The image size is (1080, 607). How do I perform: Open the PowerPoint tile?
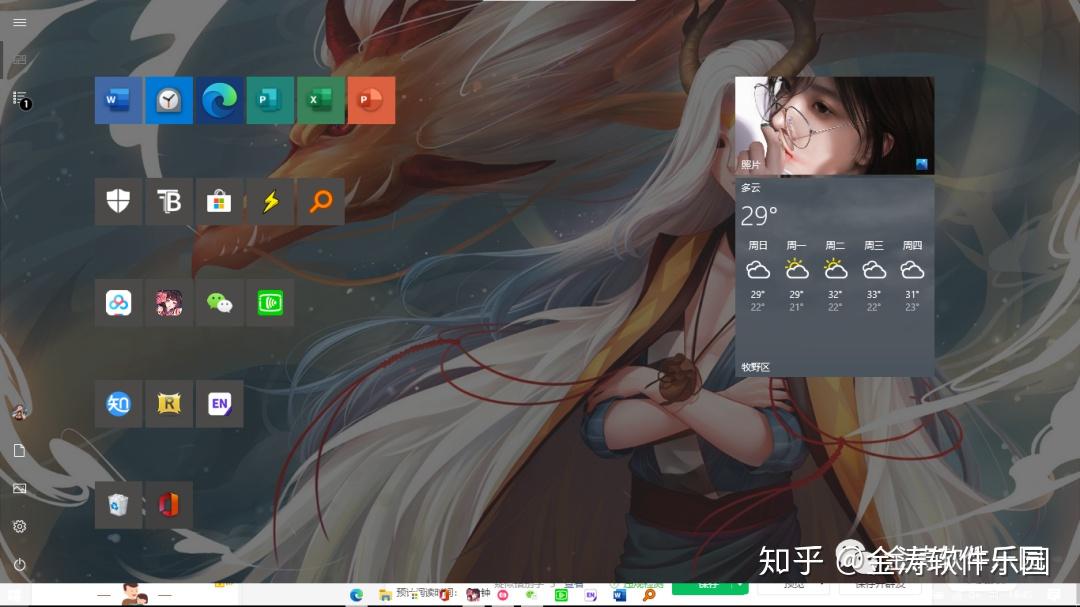(372, 100)
